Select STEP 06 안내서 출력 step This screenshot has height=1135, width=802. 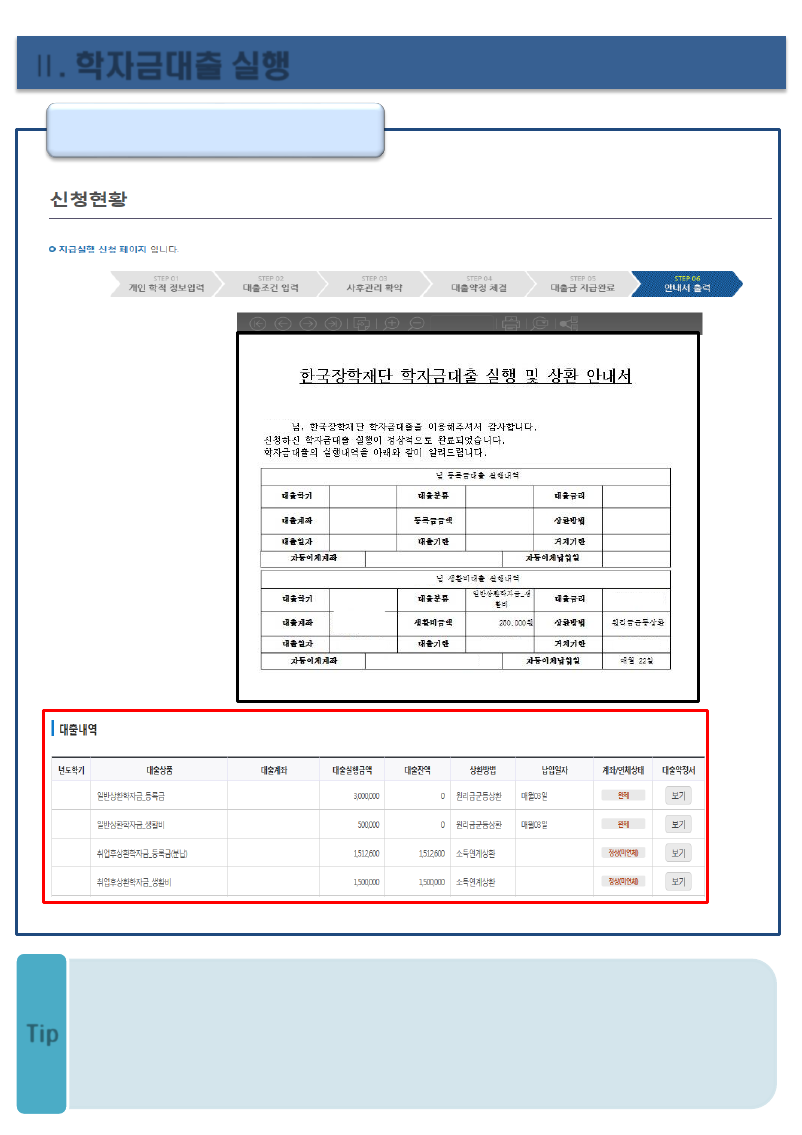[x=687, y=284]
